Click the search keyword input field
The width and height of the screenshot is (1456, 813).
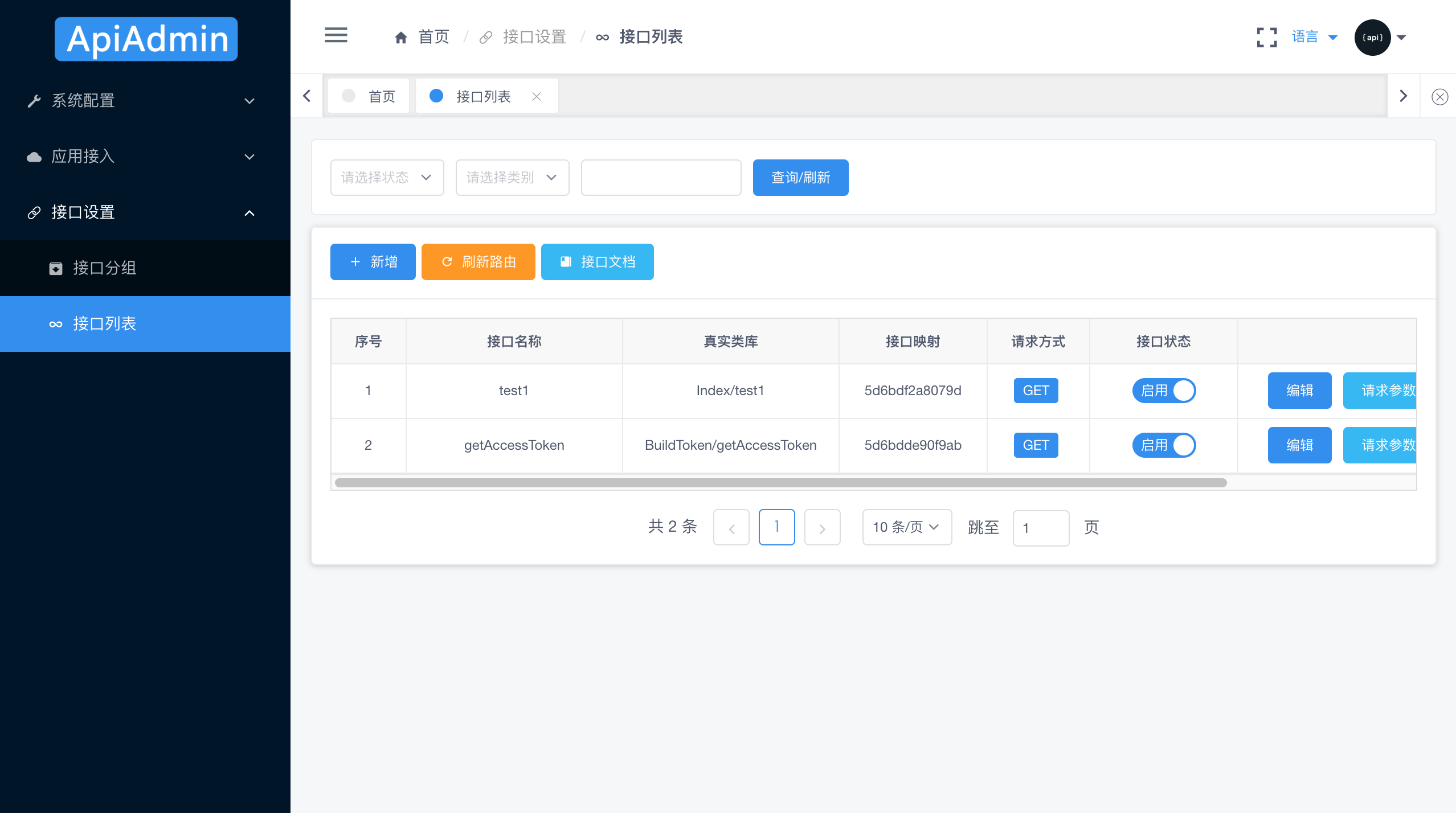[x=661, y=178]
